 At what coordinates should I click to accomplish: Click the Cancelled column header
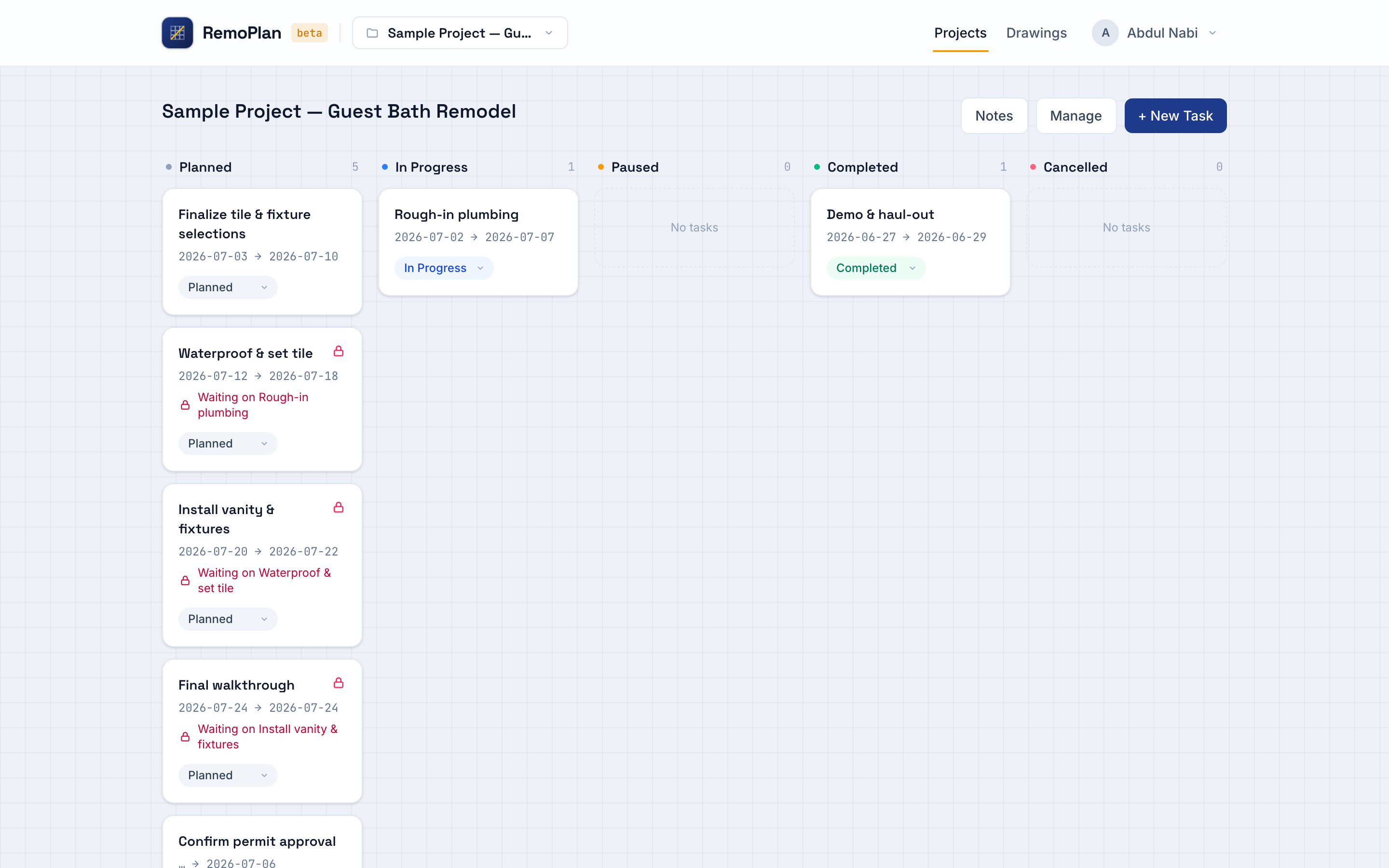coord(1075,167)
